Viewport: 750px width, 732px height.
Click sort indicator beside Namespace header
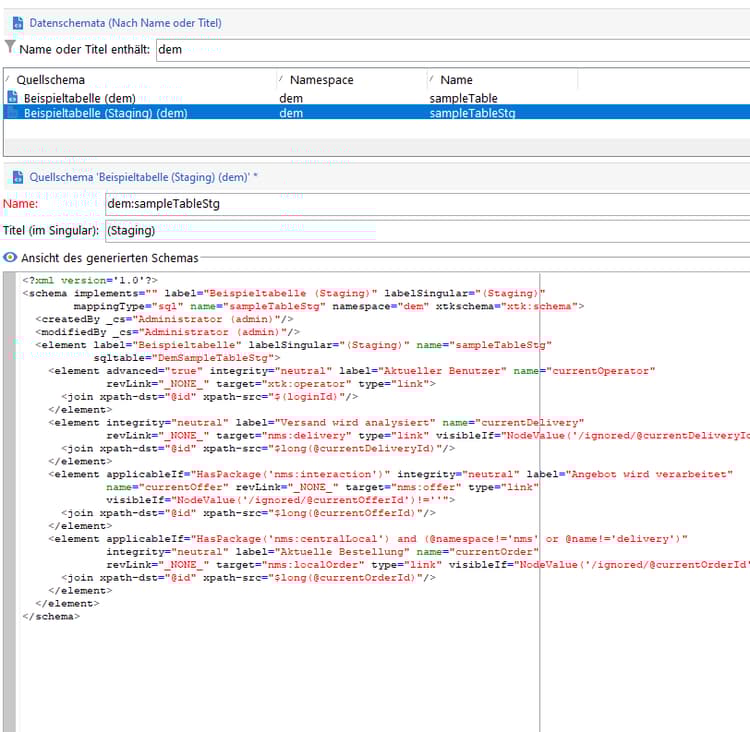pyautogui.click(x=283, y=79)
